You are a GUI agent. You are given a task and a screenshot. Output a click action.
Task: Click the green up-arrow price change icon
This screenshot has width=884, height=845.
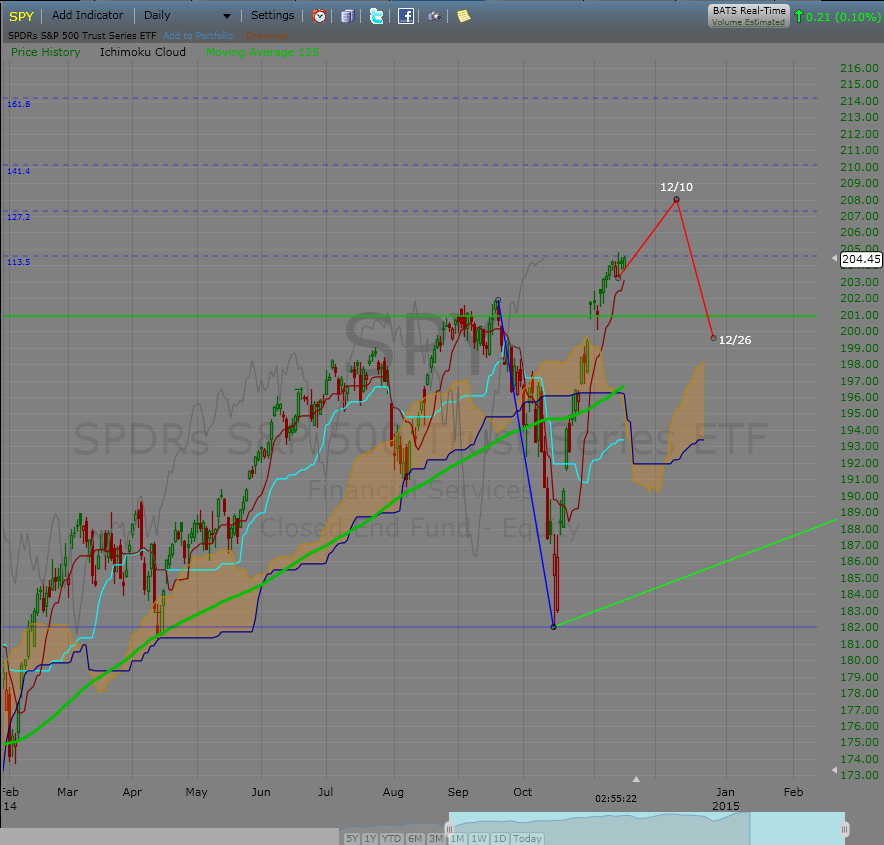tap(798, 16)
